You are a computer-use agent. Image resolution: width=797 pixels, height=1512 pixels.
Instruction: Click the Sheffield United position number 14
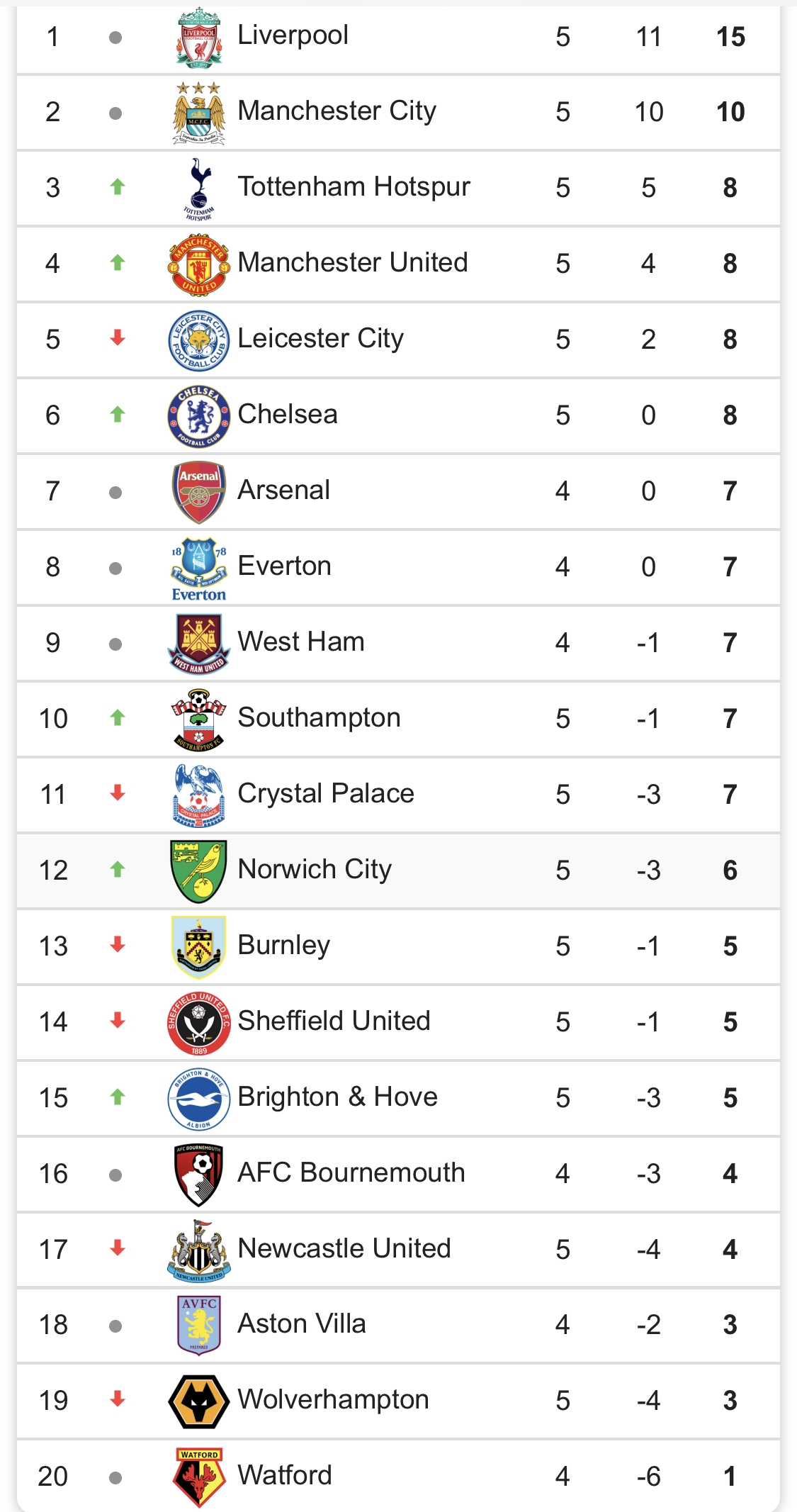coord(53,1022)
